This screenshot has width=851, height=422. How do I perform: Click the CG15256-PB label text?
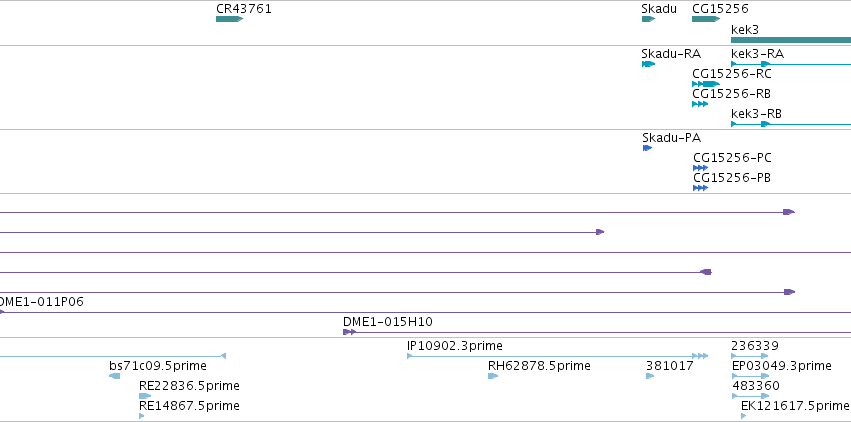732,178
